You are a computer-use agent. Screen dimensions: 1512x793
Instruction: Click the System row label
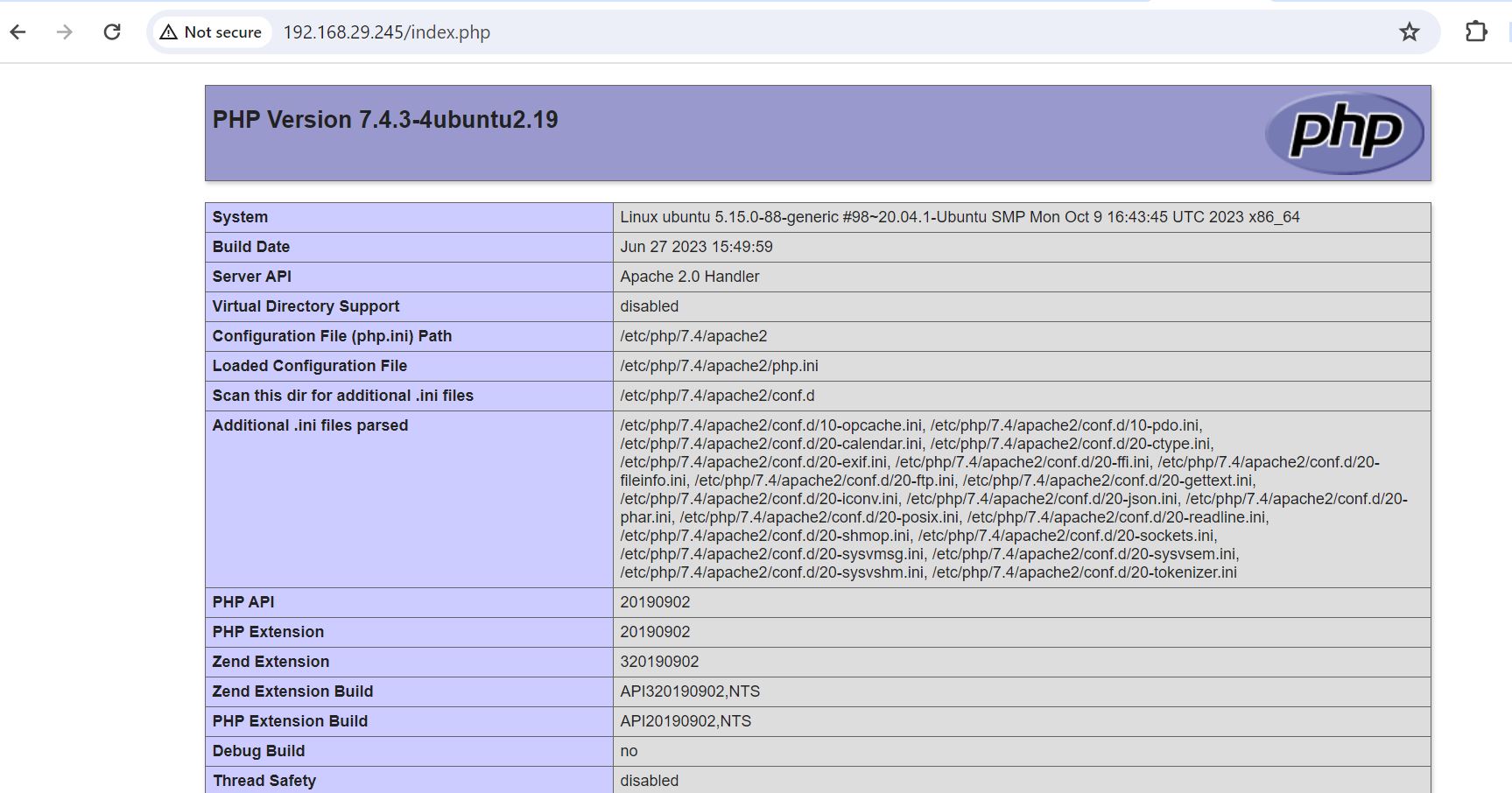coord(240,217)
